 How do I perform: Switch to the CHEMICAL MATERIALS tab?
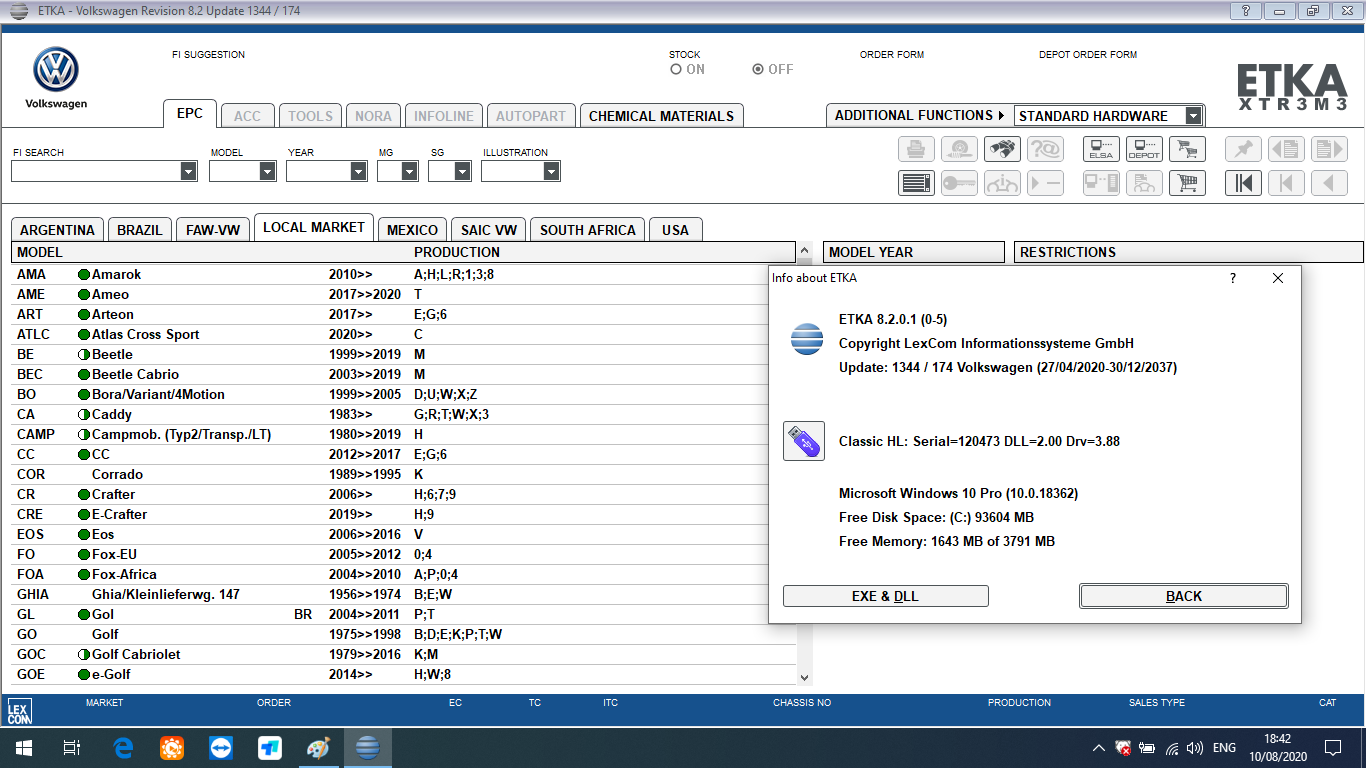[x=661, y=116]
